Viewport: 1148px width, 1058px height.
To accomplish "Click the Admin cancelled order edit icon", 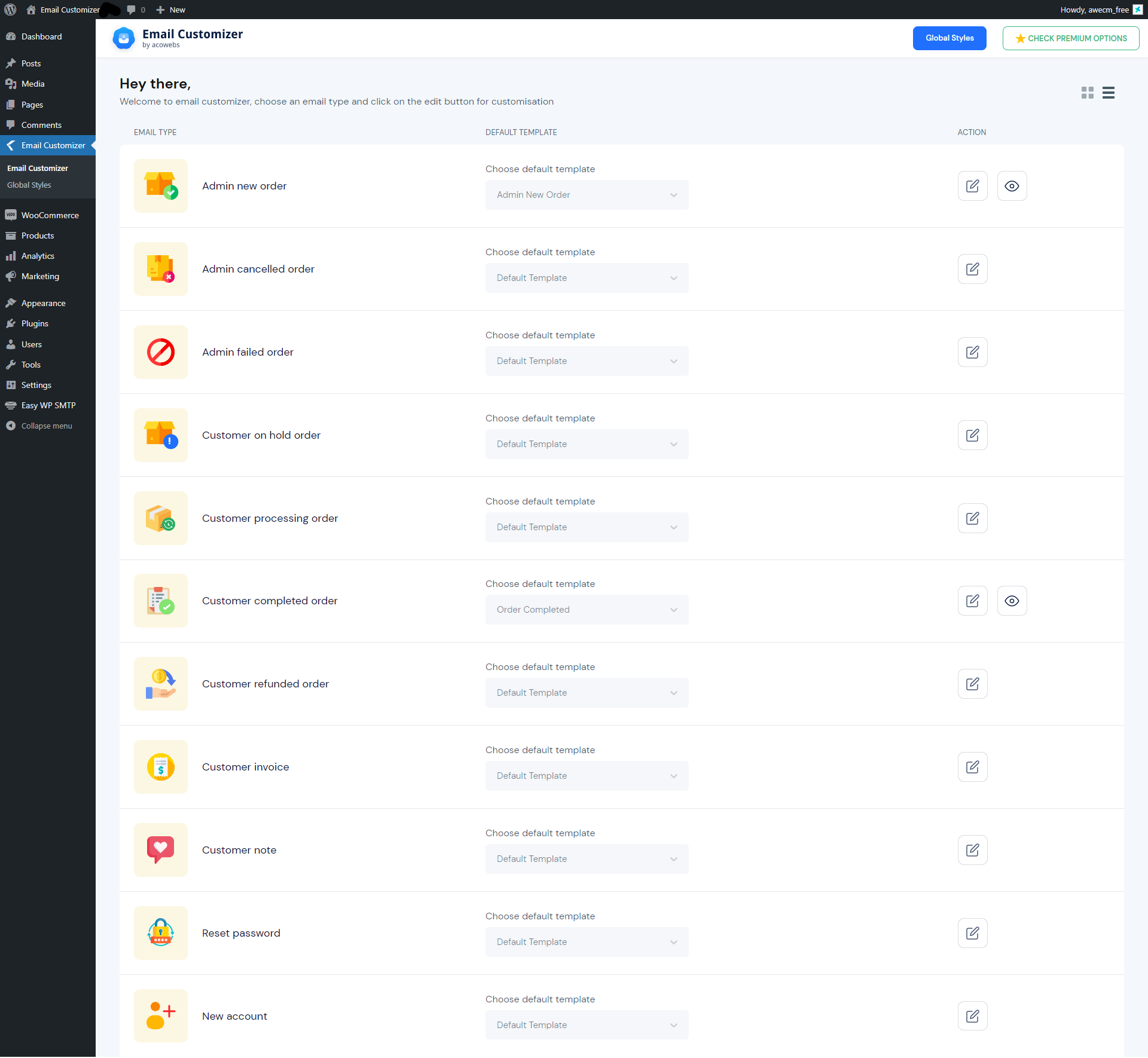I will point(973,269).
